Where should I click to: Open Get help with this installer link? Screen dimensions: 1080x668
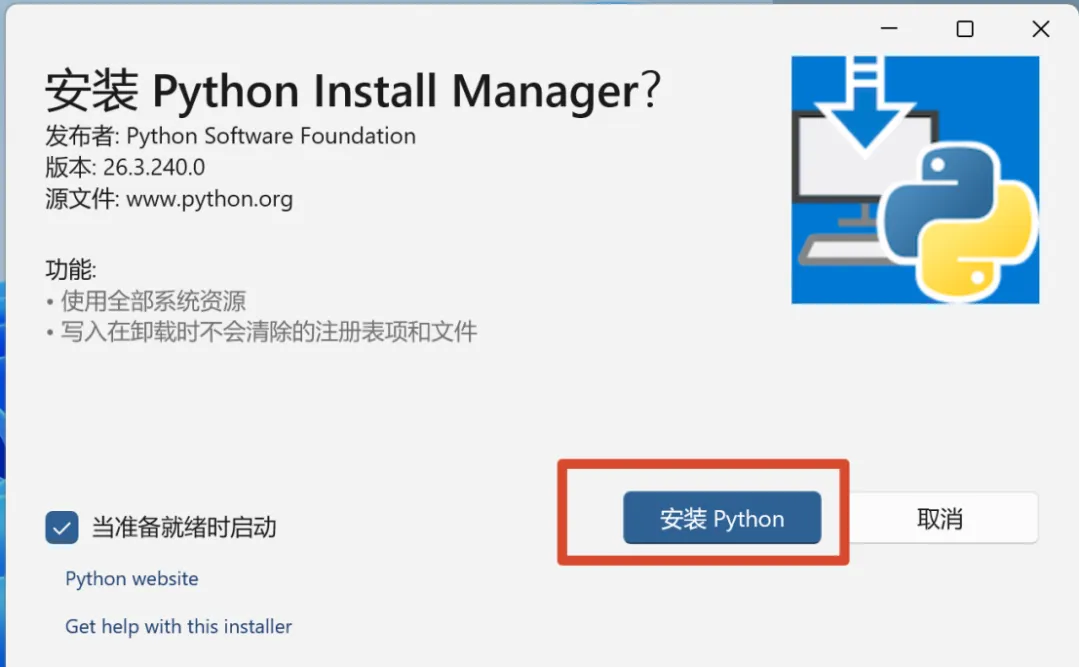(178, 627)
